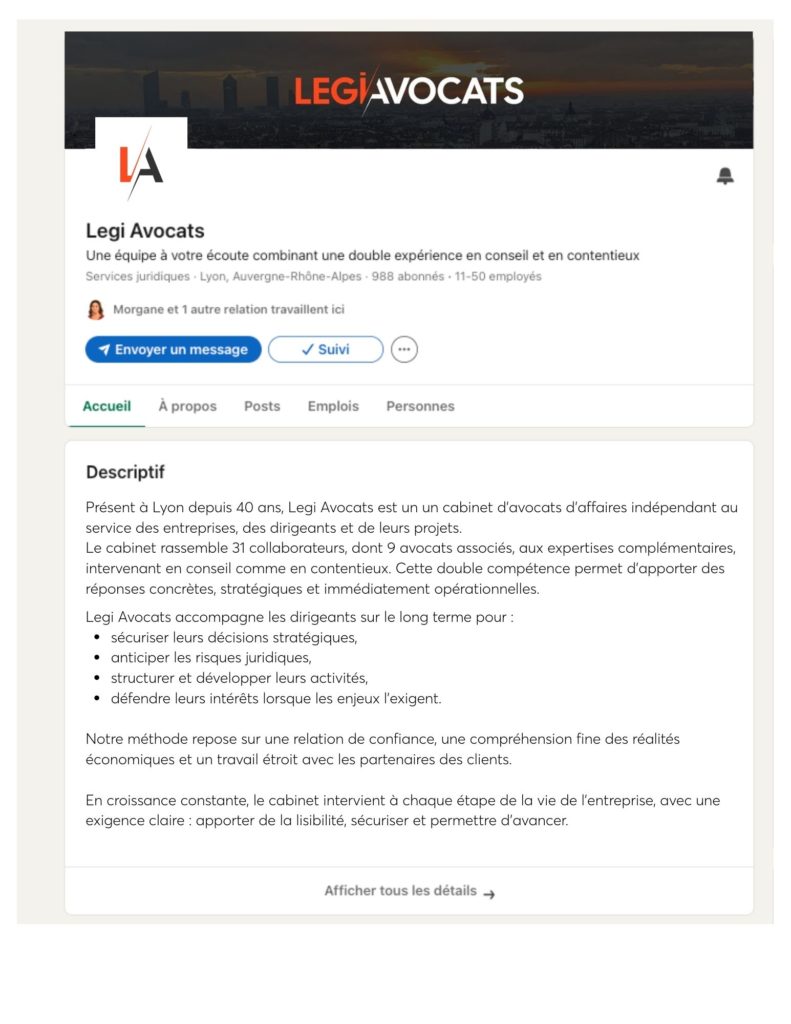Screen dimensions: 791x1024
Task: Open the Personnes tab
Action: 420,406
